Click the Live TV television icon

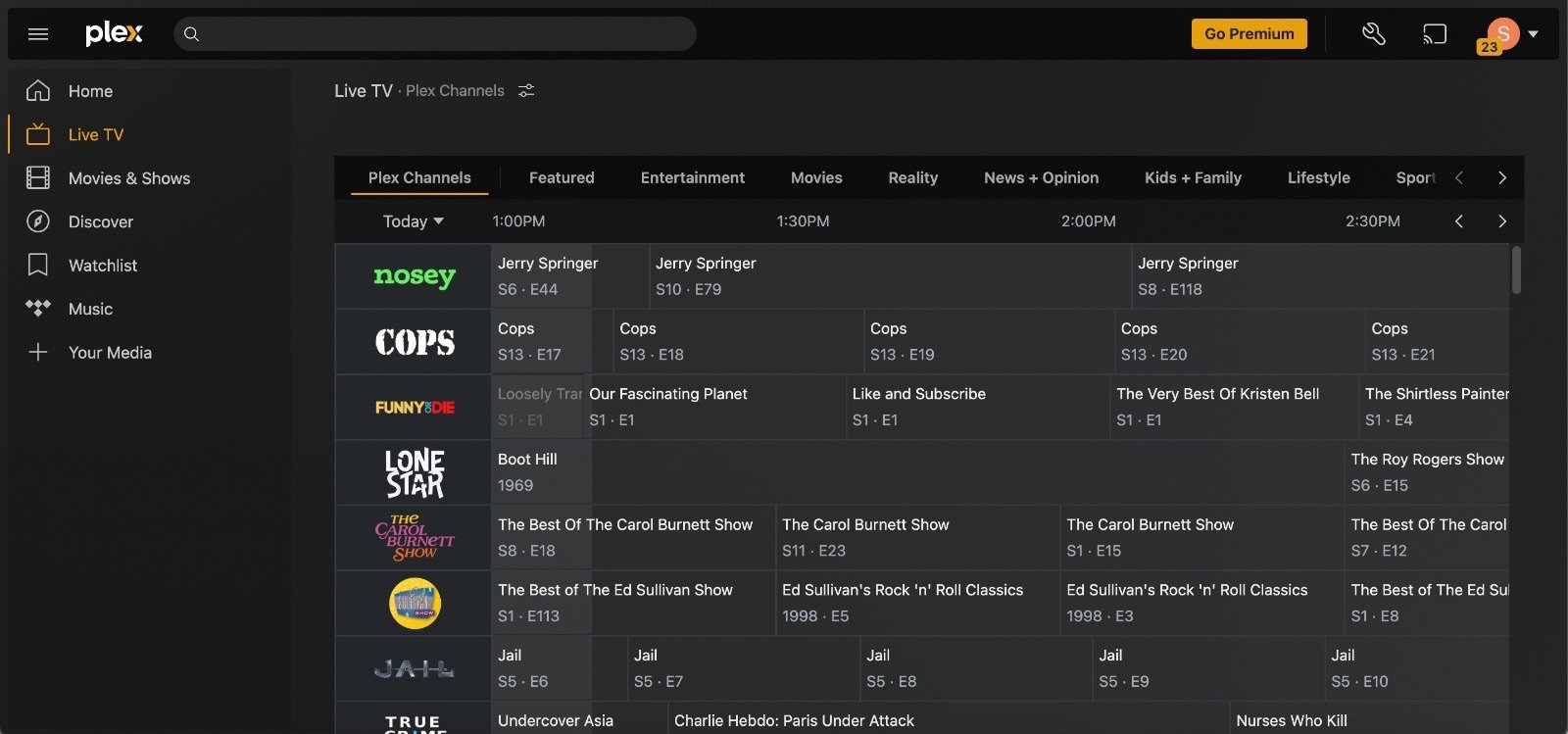point(38,134)
